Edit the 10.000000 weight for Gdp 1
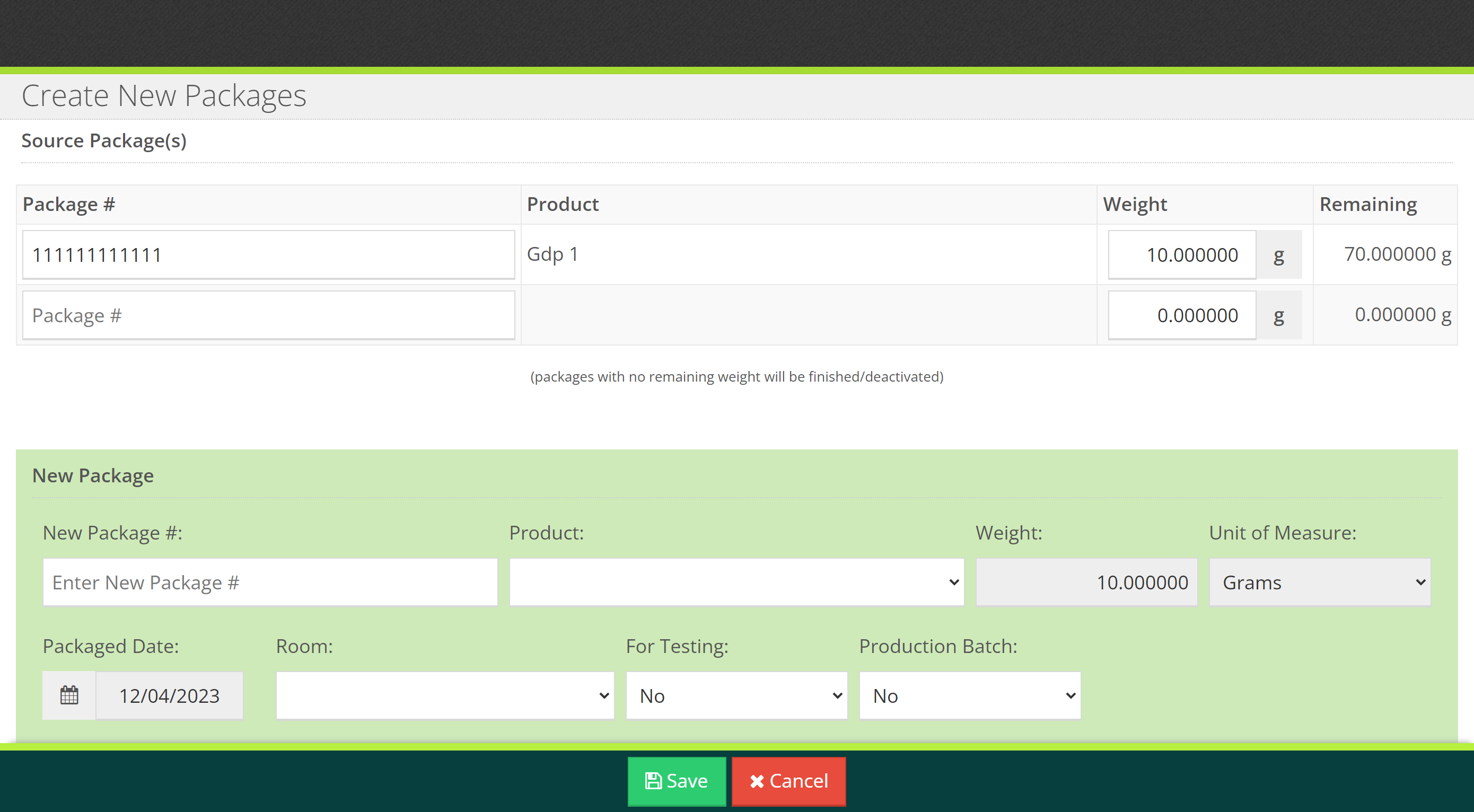This screenshot has height=812, width=1474. point(1182,254)
